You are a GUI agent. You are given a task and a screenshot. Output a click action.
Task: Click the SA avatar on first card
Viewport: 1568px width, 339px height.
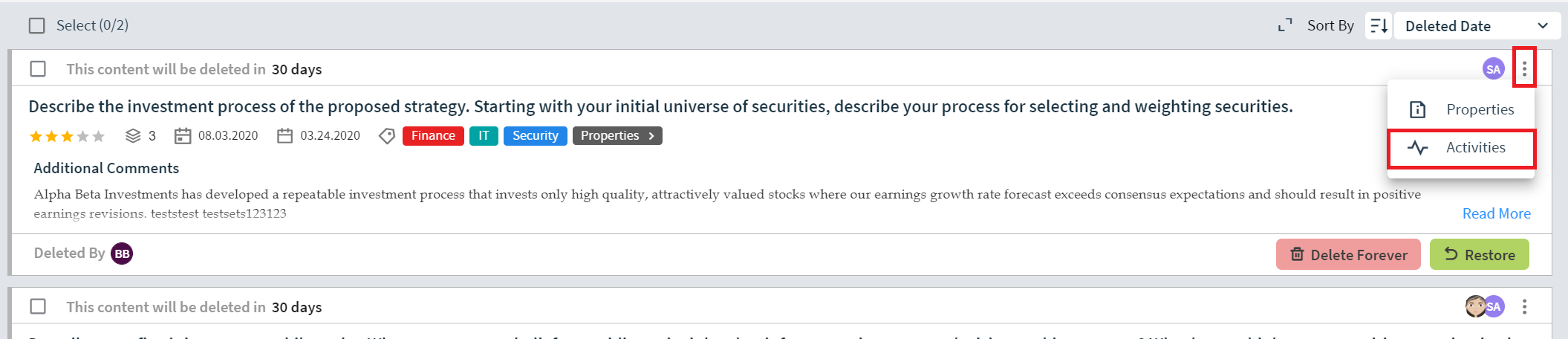1493,69
